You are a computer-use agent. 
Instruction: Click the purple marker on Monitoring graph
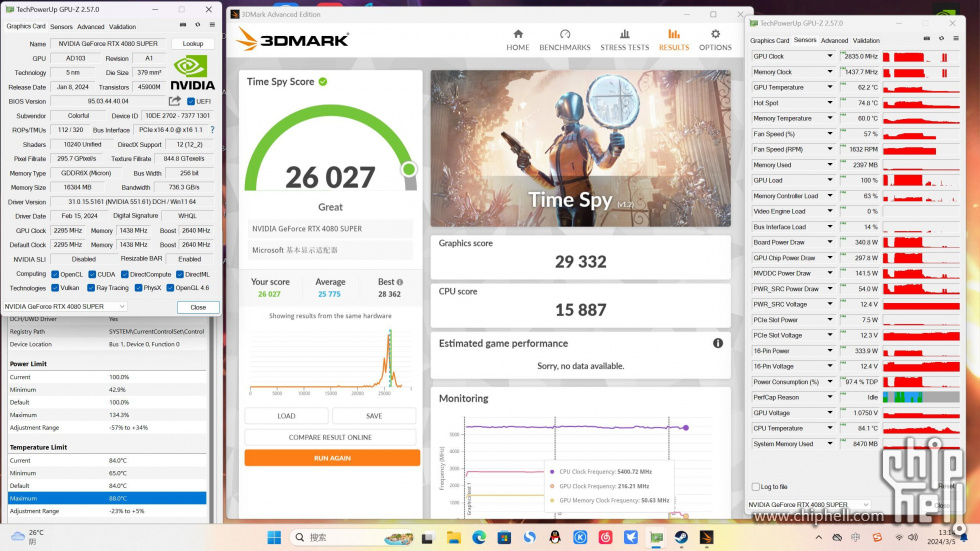coord(686,428)
